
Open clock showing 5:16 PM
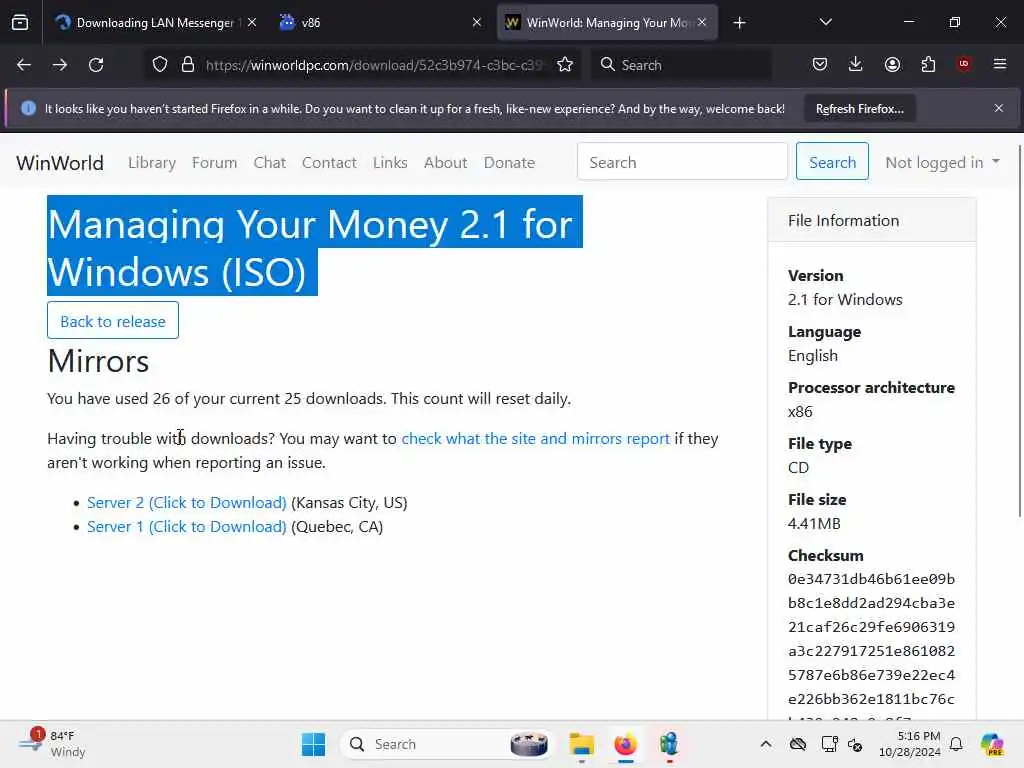910,744
